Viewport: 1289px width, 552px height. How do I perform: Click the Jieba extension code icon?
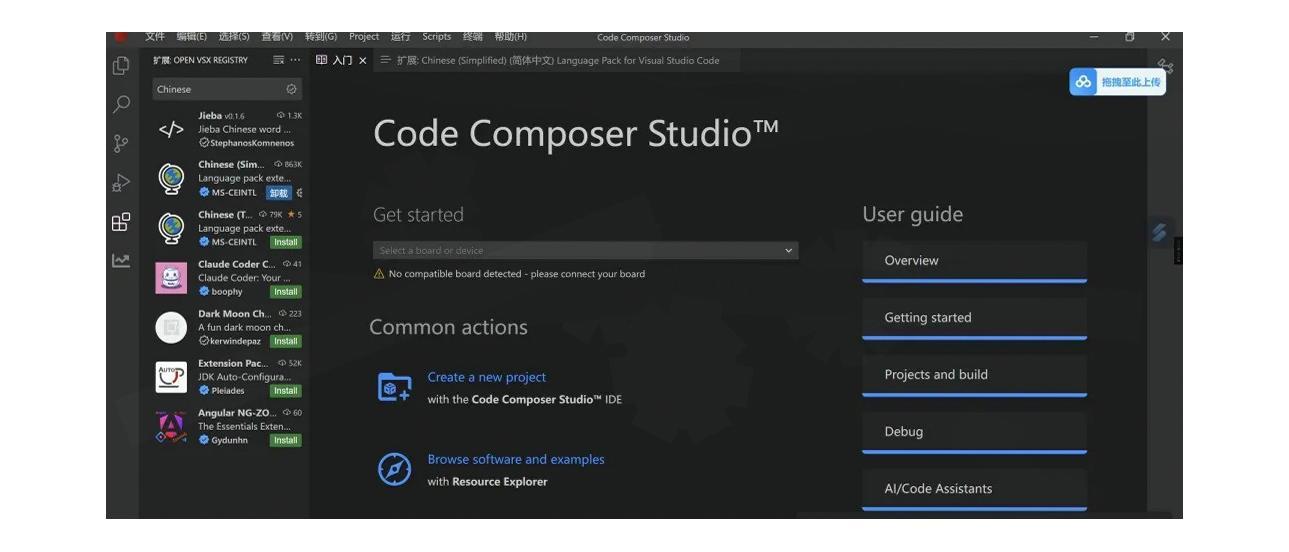[171, 129]
